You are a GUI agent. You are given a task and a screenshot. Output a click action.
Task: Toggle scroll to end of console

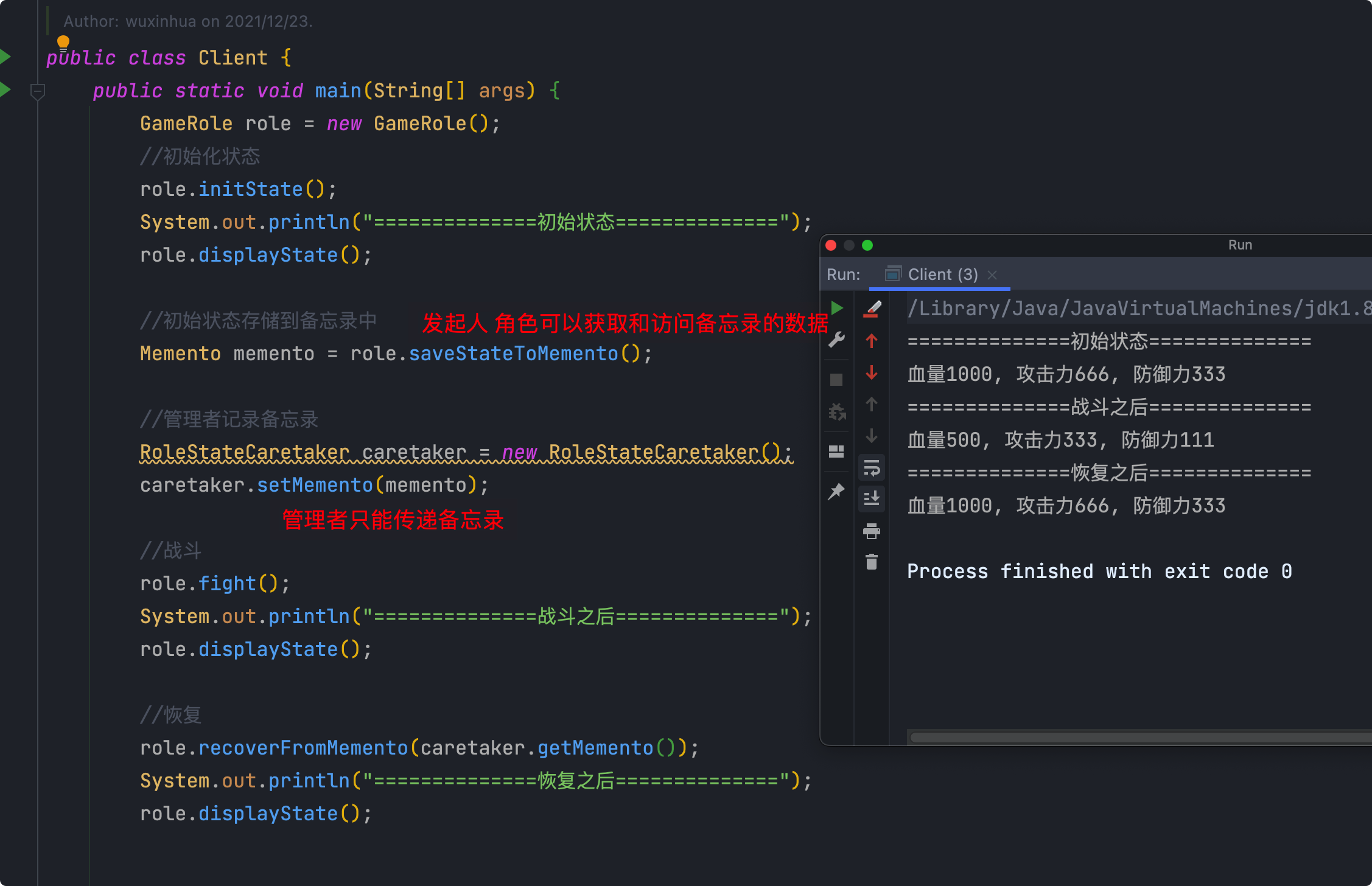click(x=872, y=499)
